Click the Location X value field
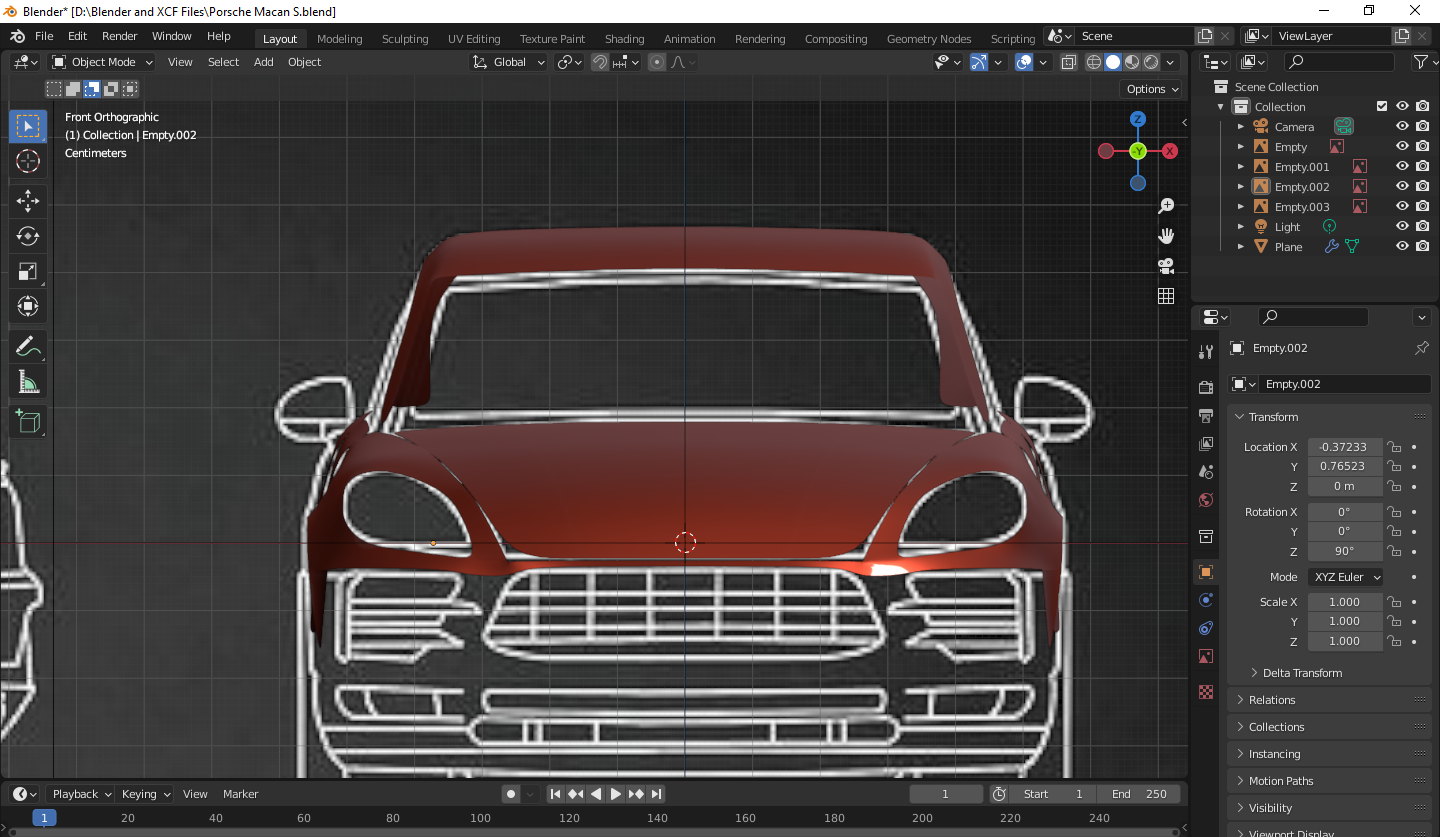This screenshot has width=1440, height=837. pos(1345,447)
